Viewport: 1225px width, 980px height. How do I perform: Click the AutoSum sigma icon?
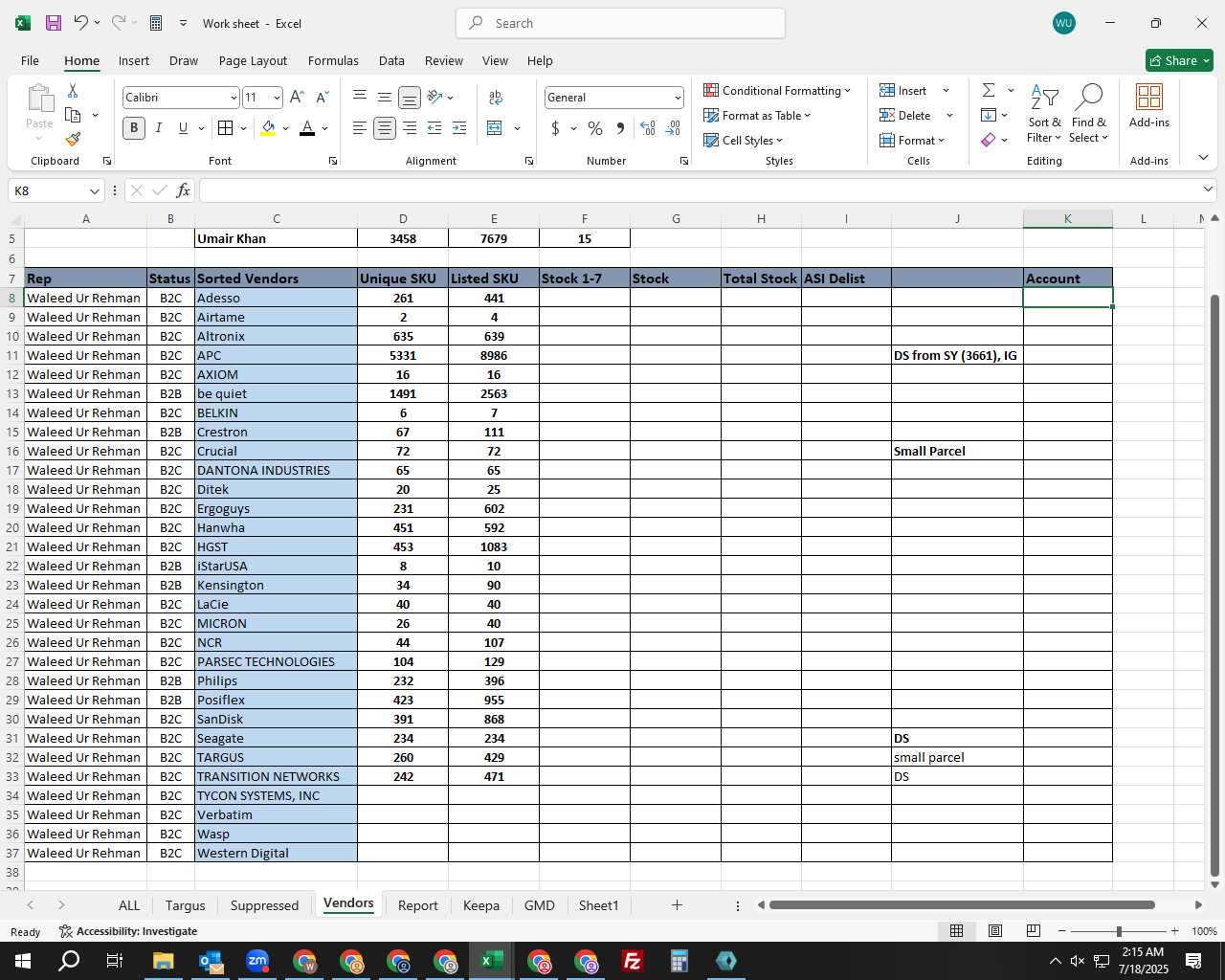pos(989,90)
